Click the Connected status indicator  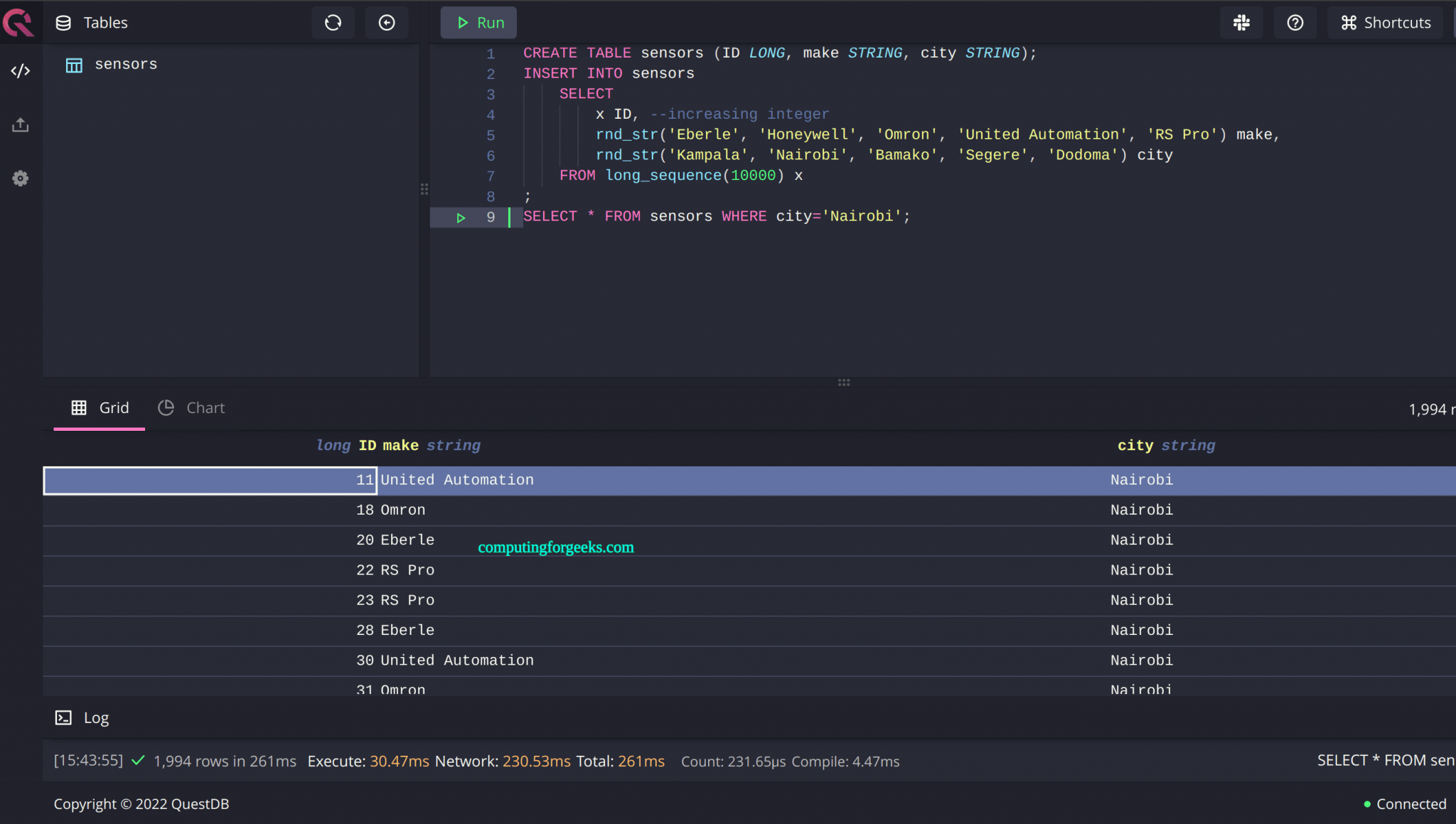[1402, 803]
